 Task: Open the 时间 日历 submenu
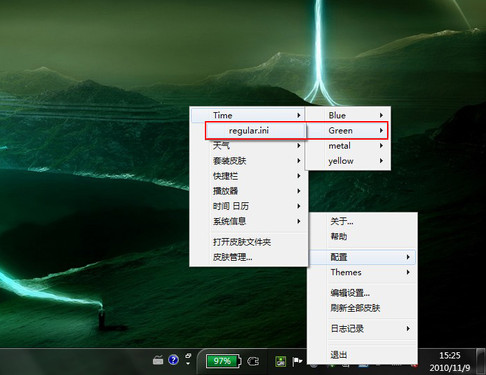(248, 206)
